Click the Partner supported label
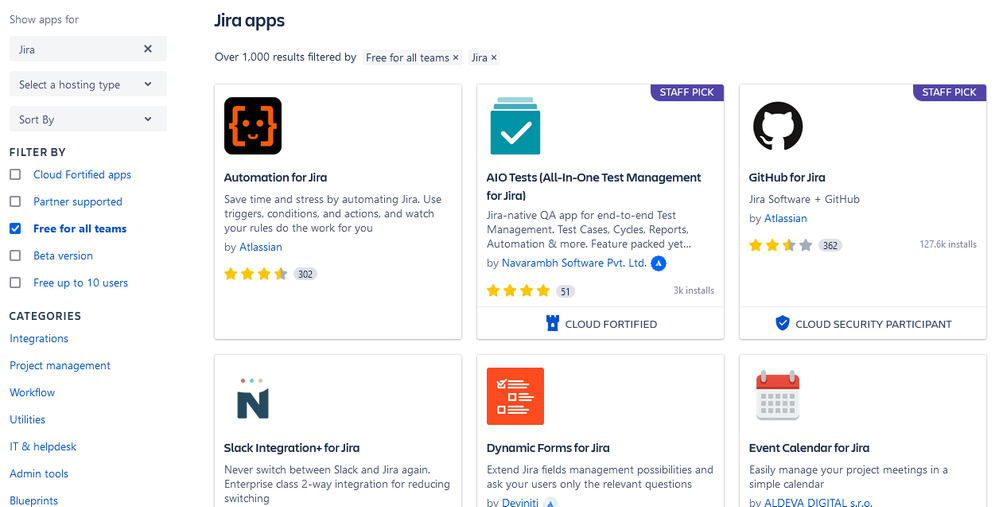The width and height of the screenshot is (999, 507). [78, 202]
